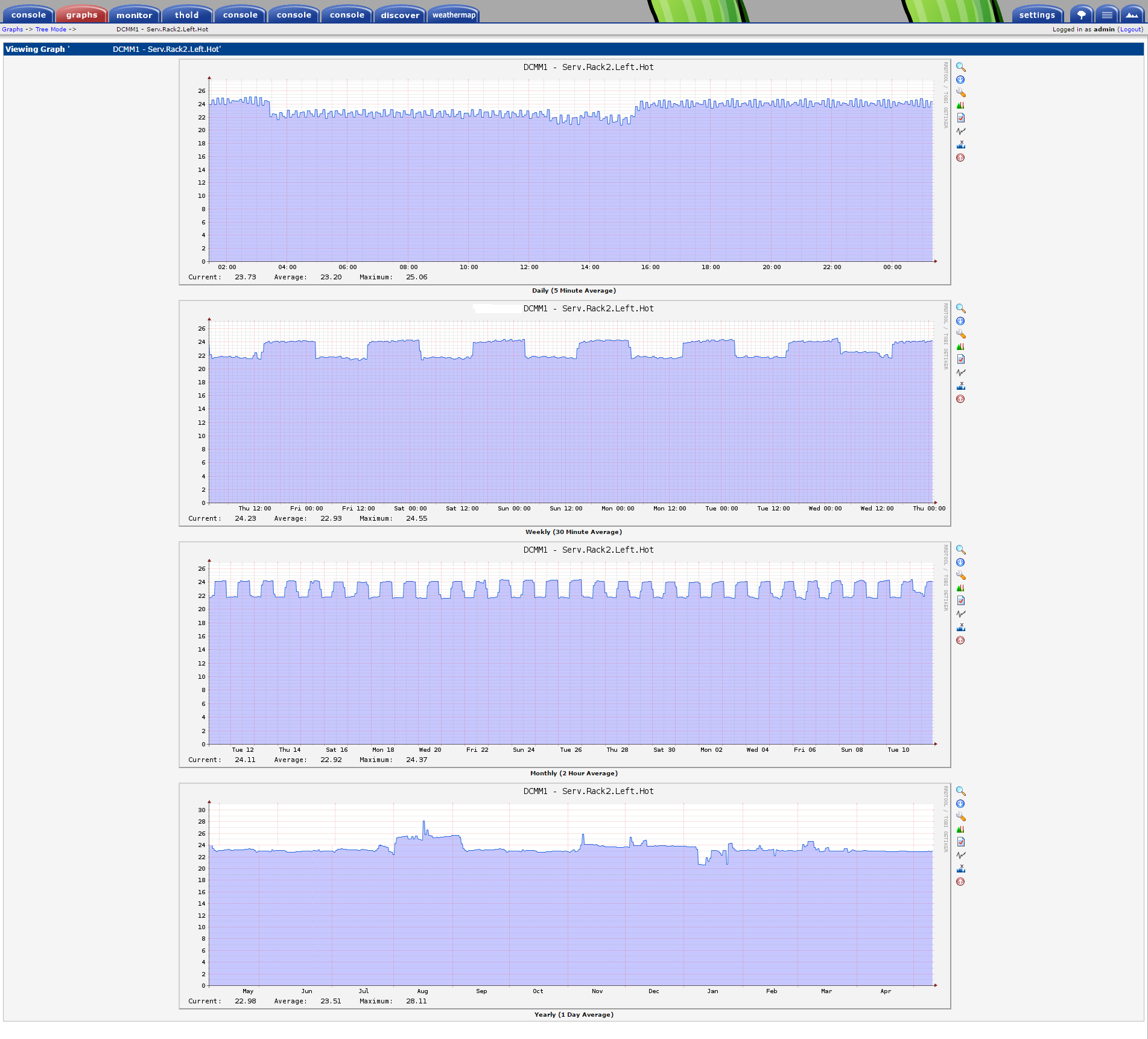Click the checkmark document icon beside the Daily graph
1148x1039 pixels.
pyautogui.click(x=960, y=118)
